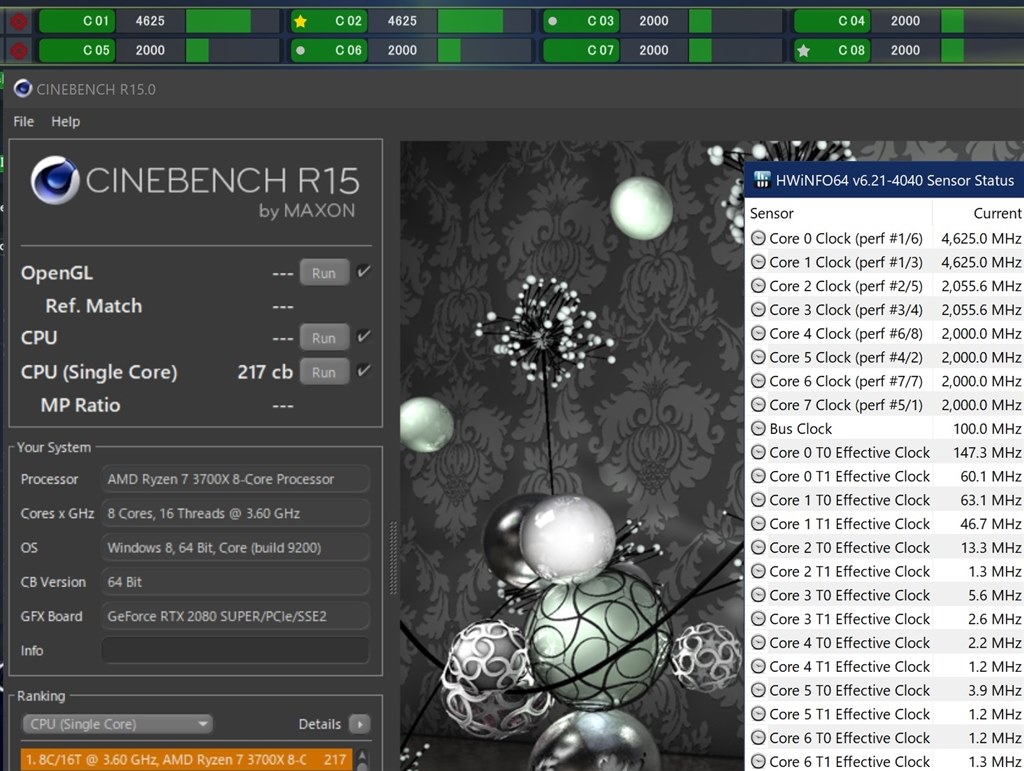
Task: Select the Core 4 T1 Effective Clock row
Action: coord(884,667)
